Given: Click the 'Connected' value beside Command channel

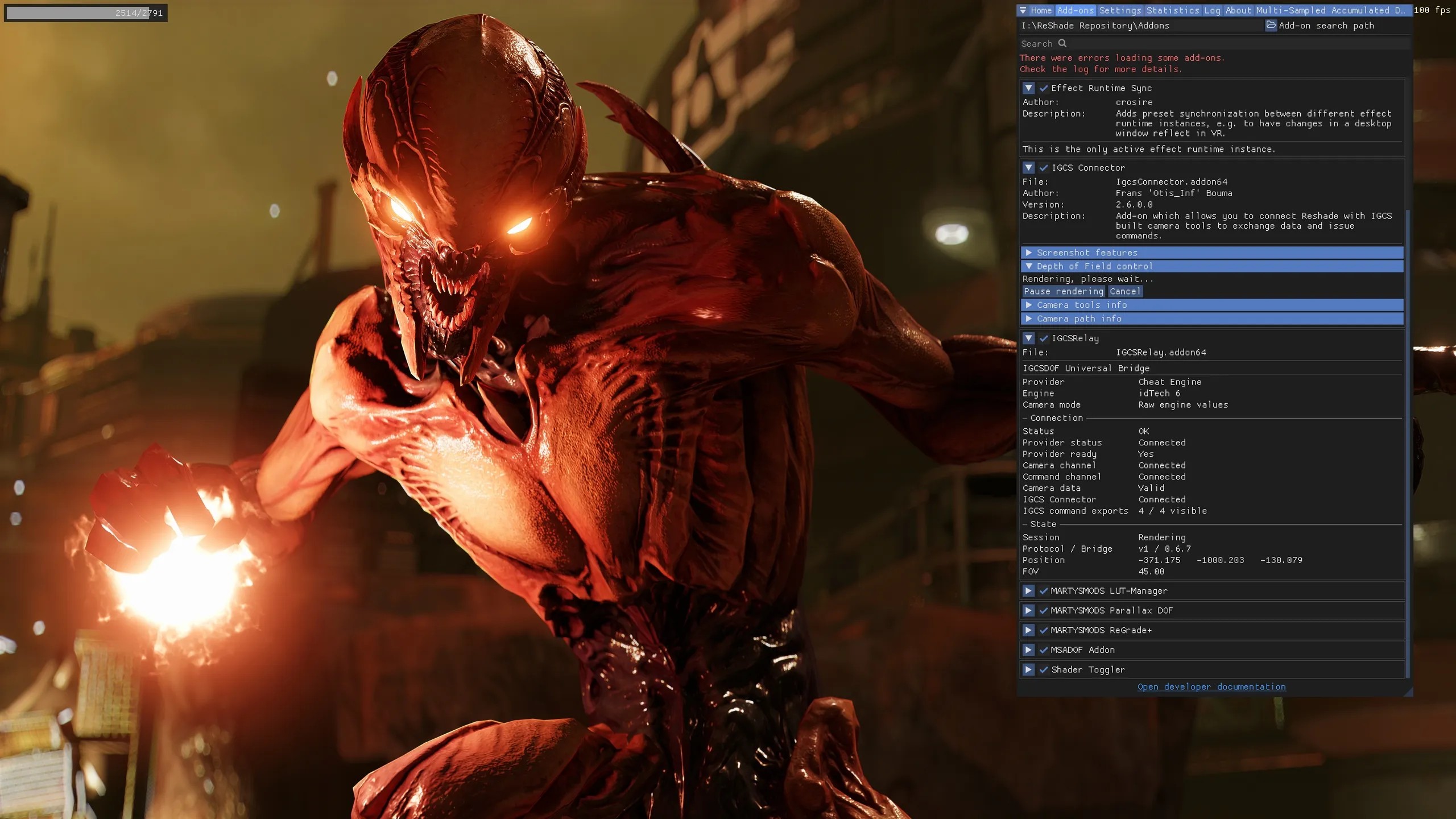Looking at the screenshot, I should (x=1162, y=477).
